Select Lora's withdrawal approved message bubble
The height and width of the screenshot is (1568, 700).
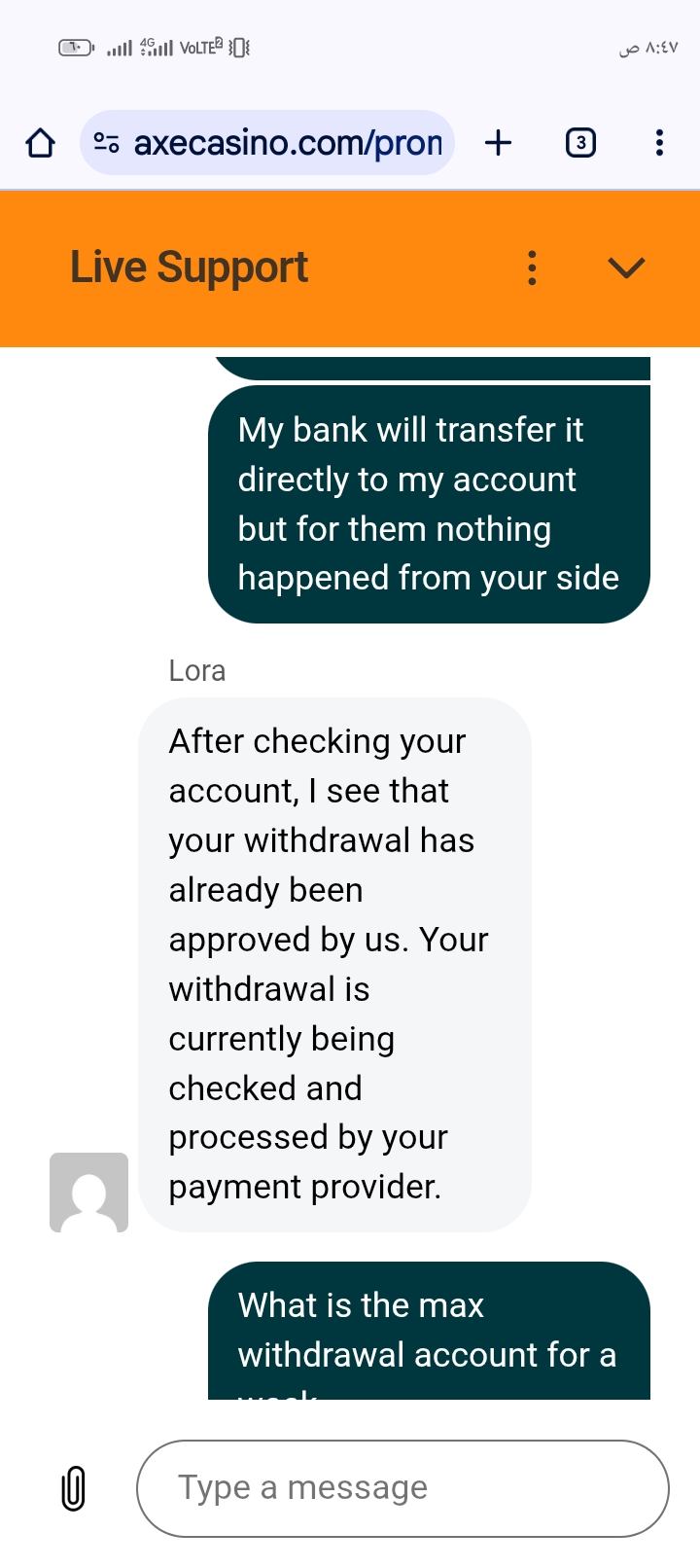coord(334,964)
